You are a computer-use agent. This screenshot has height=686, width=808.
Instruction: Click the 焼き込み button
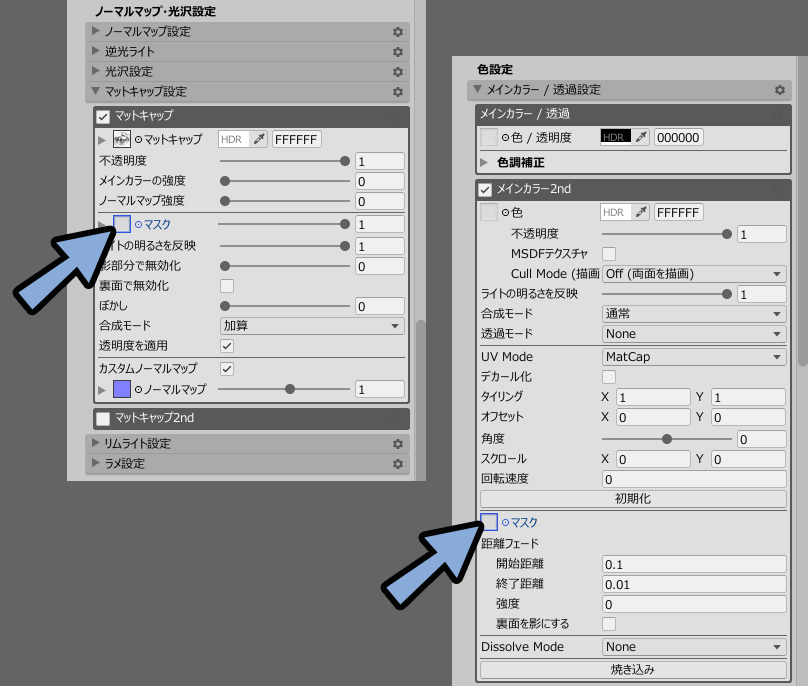[x=633, y=669]
